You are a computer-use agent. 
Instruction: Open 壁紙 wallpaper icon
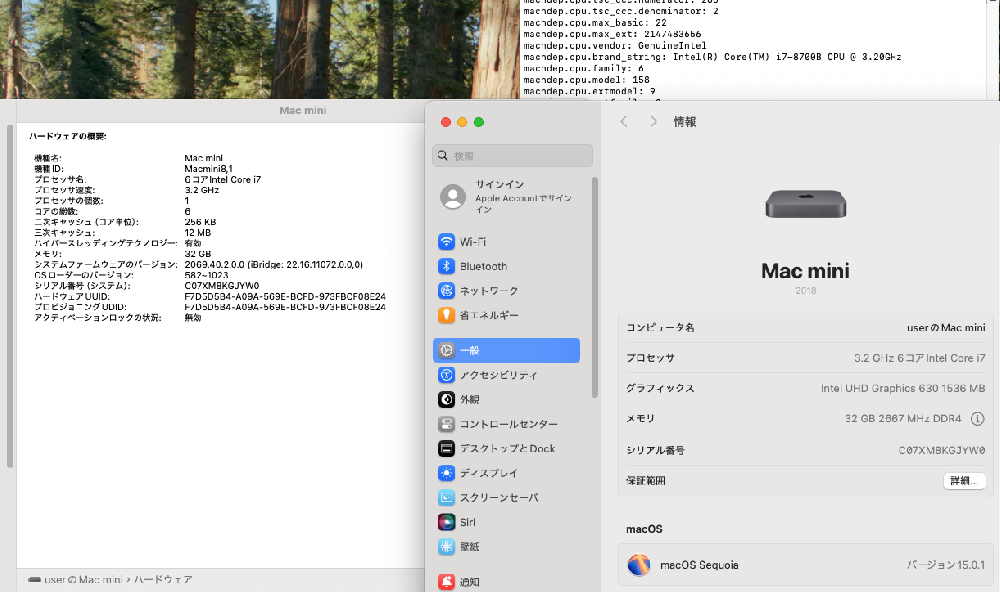click(x=446, y=547)
